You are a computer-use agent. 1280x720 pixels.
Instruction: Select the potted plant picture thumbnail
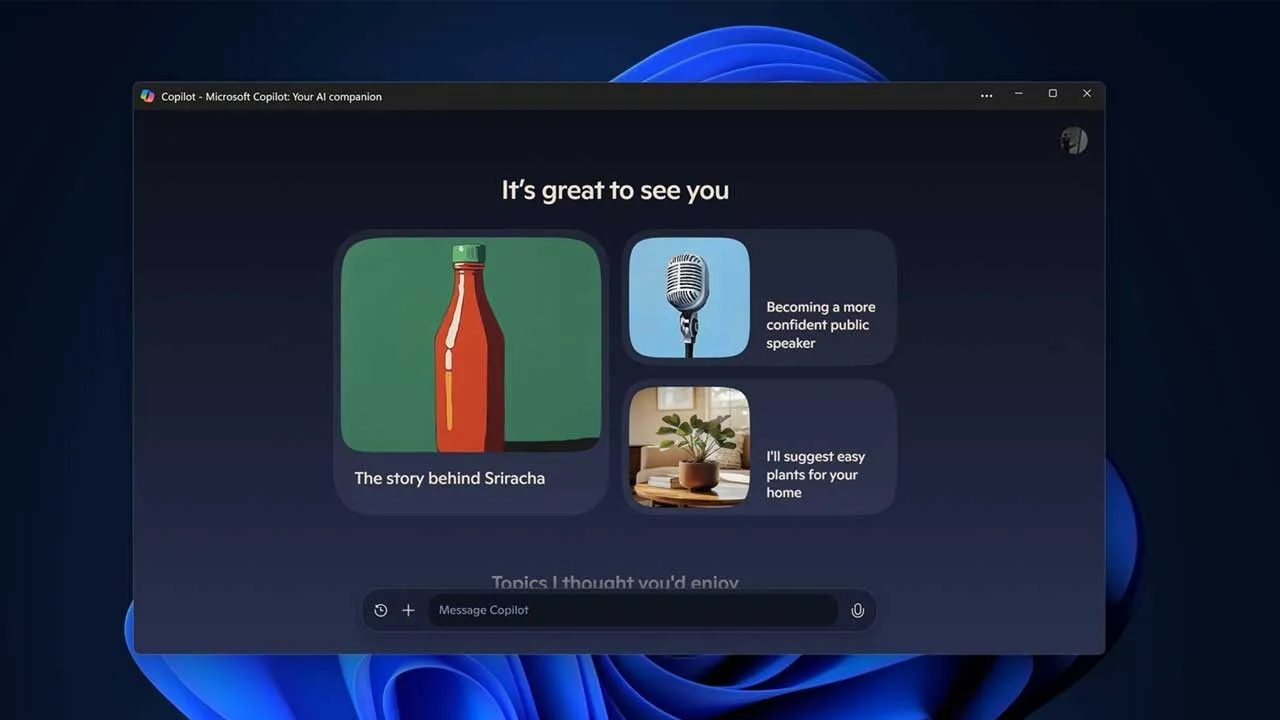[x=689, y=447]
